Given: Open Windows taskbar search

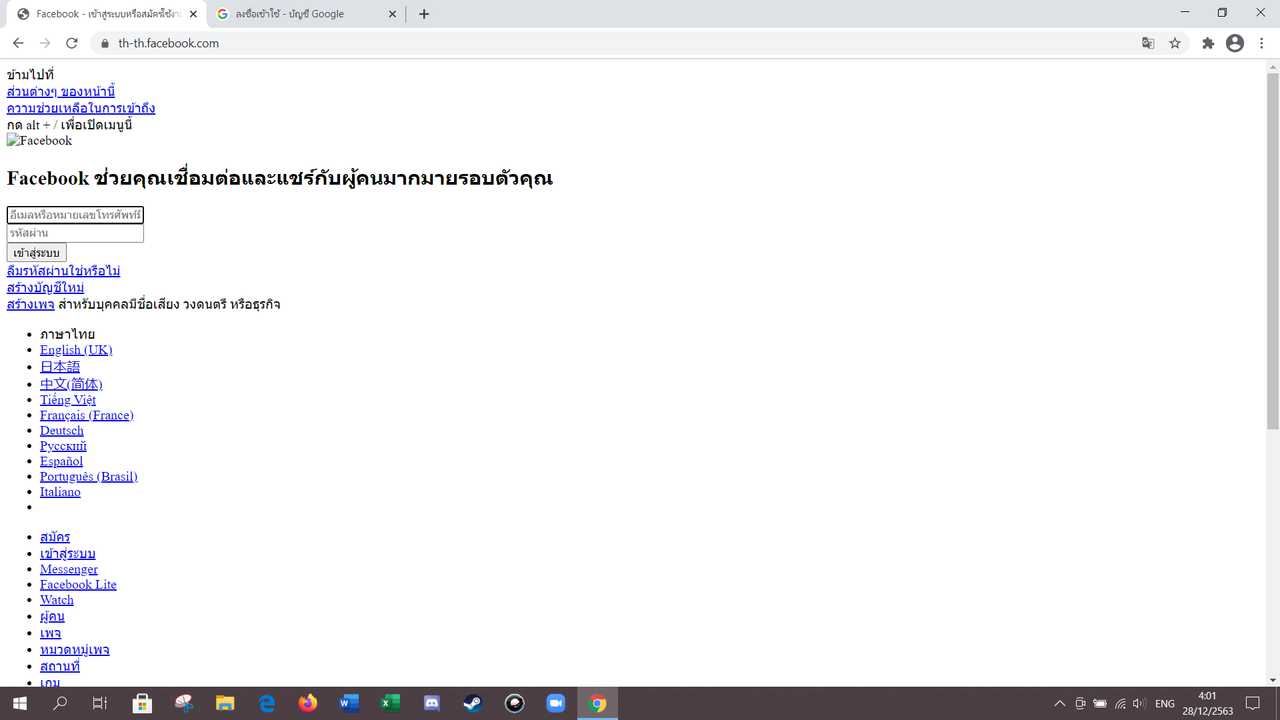Looking at the screenshot, I should coord(60,703).
